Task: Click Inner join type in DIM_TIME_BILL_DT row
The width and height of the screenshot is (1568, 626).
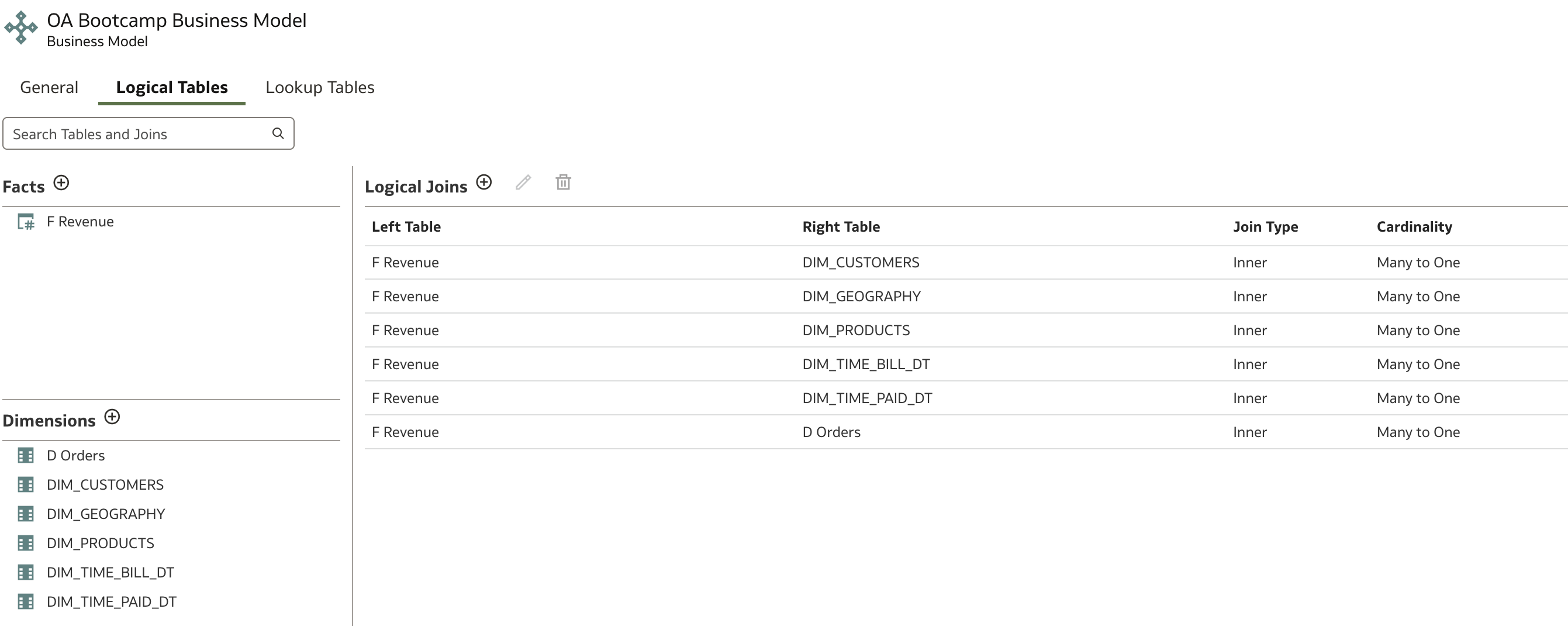Action: coord(1249,364)
